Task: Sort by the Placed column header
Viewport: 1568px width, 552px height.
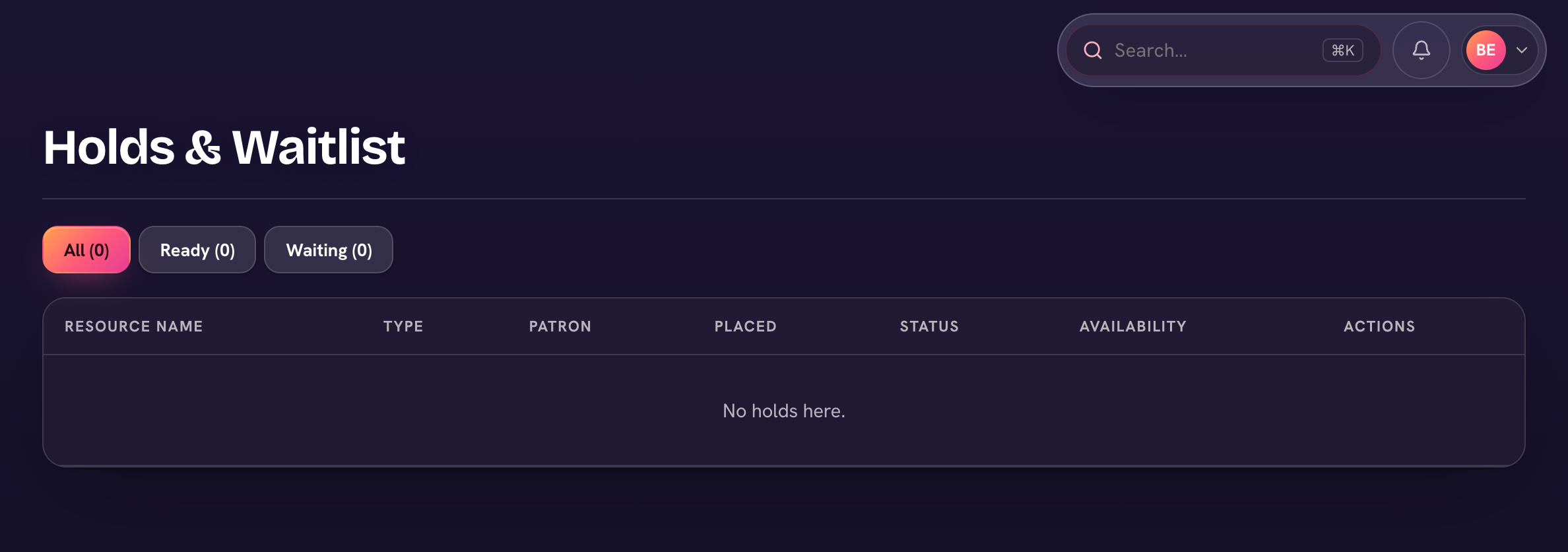Action: click(746, 326)
